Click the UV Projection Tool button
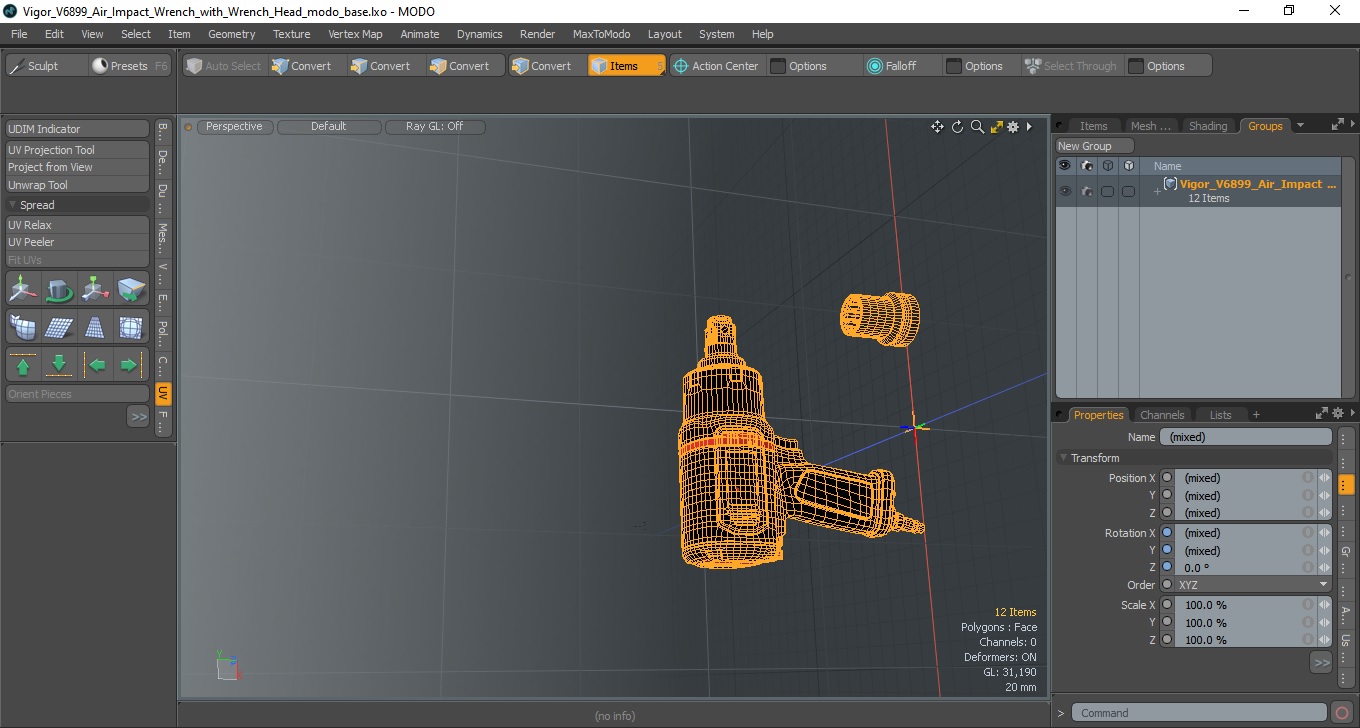 78,150
